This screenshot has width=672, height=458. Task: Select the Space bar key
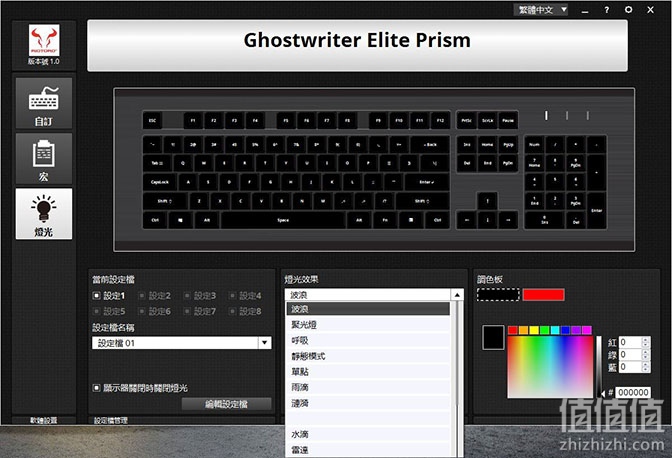coord(283,220)
